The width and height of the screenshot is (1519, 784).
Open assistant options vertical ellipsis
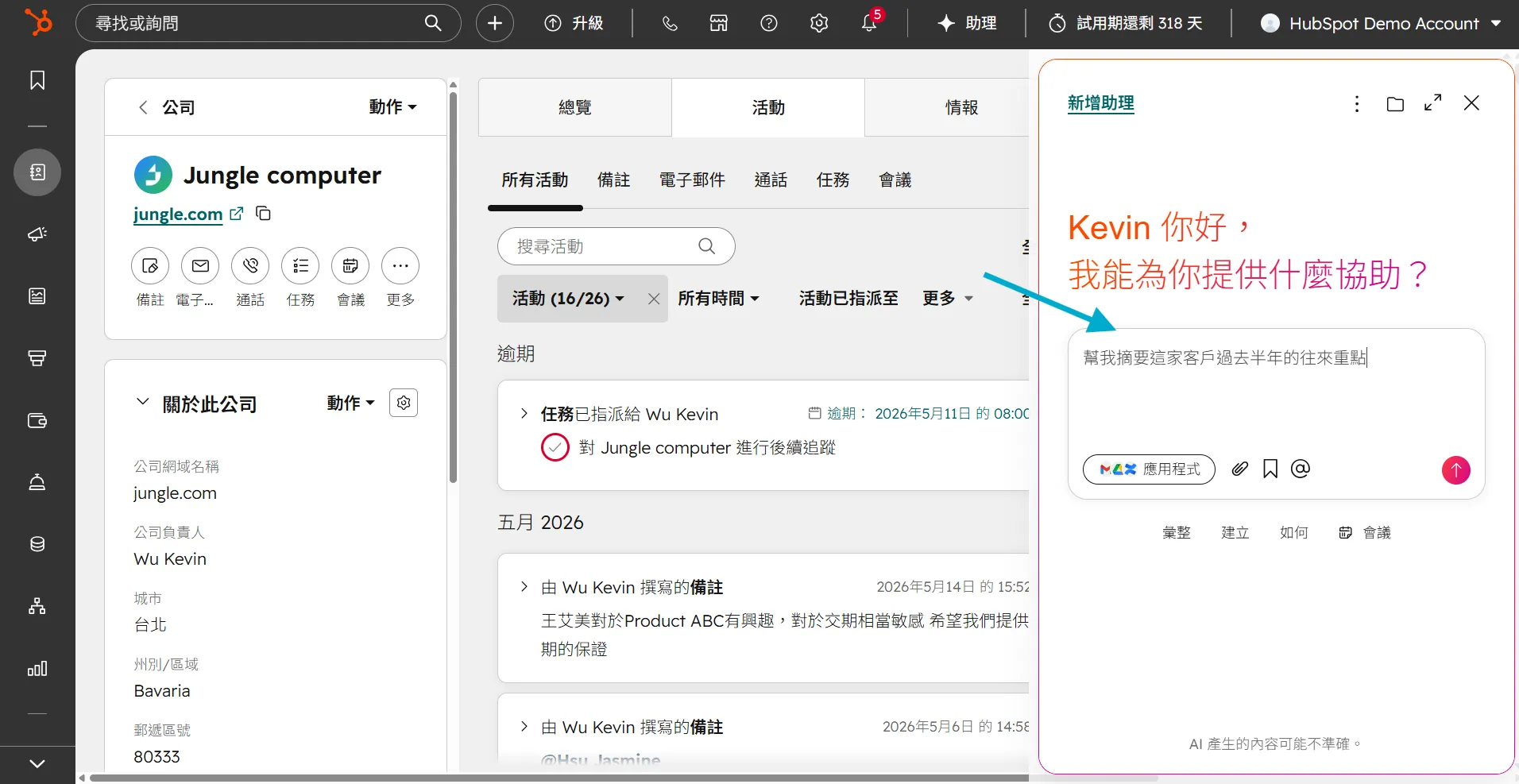pos(1357,104)
